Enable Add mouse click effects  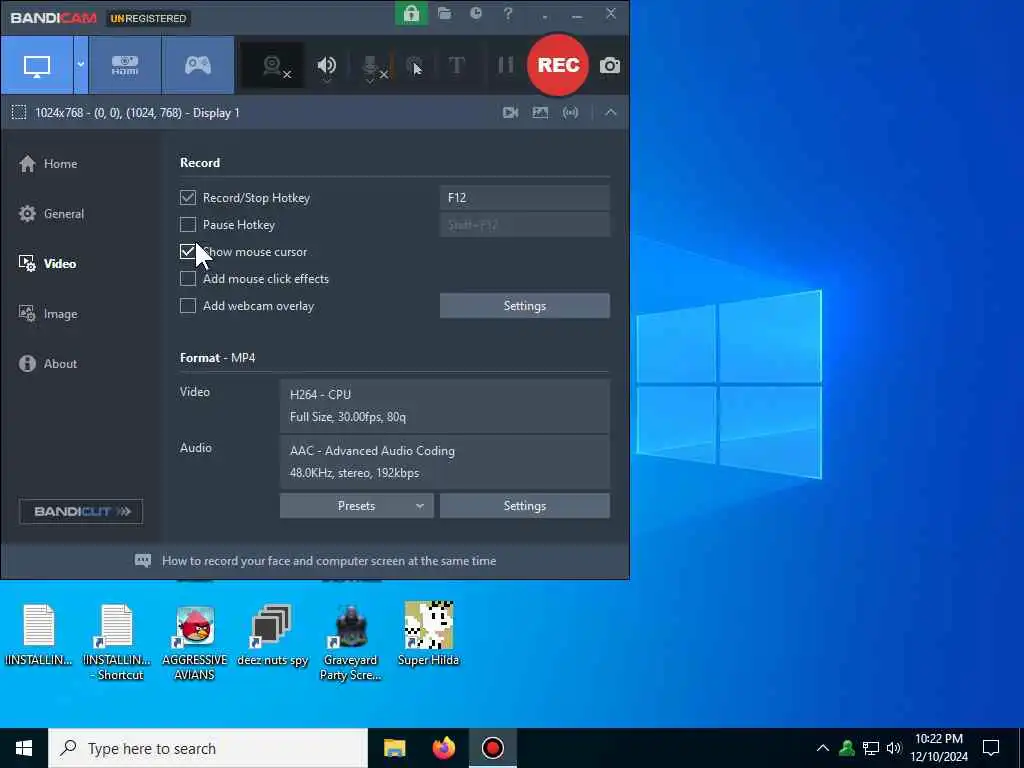[x=188, y=279]
